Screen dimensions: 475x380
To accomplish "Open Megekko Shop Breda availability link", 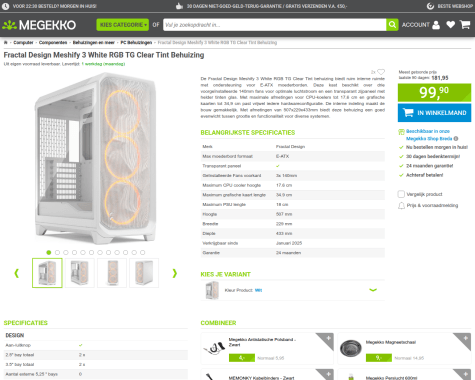I will click(x=429, y=135).
